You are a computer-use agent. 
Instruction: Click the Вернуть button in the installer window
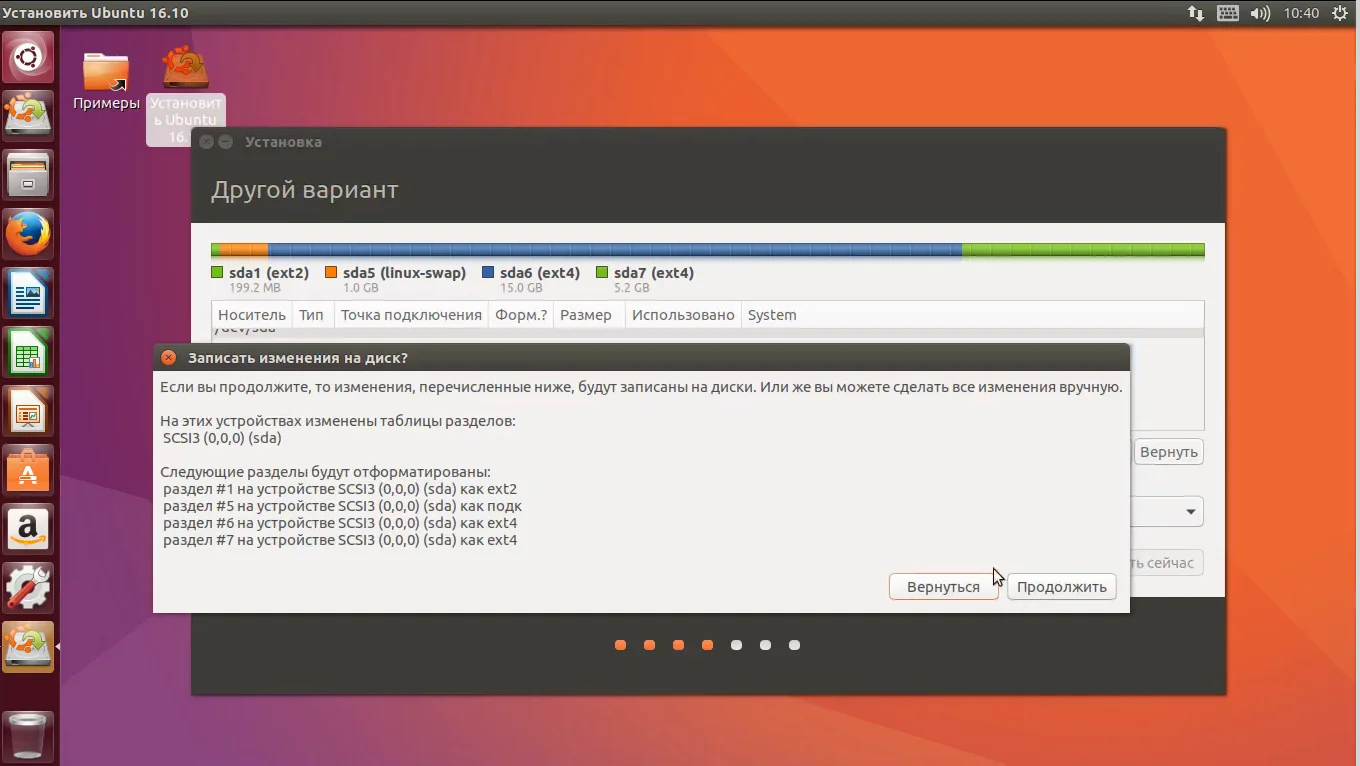point(1168,452)
